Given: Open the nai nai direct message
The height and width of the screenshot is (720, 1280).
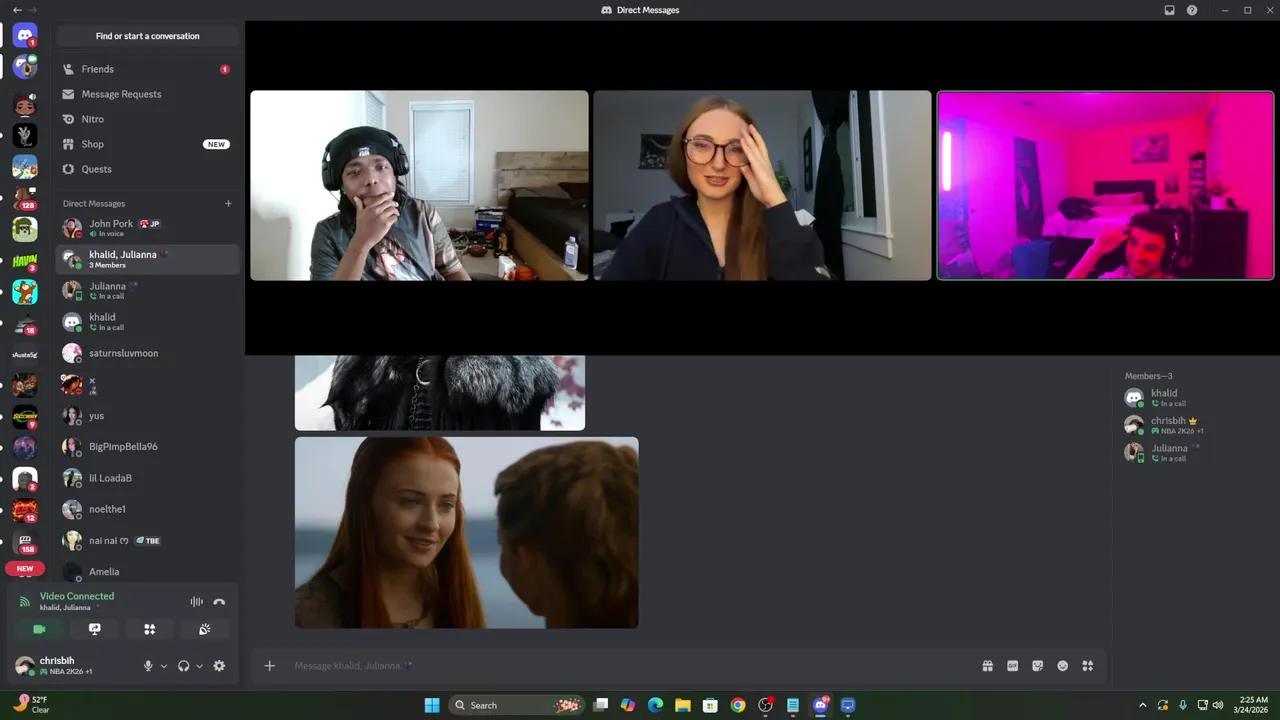Looking at the screenshot, I should coord(147,541).
